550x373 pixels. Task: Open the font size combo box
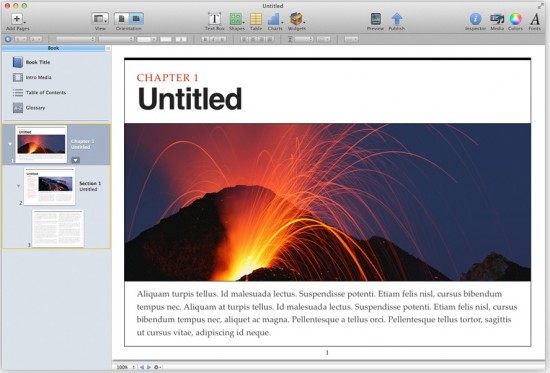point(147,39)
